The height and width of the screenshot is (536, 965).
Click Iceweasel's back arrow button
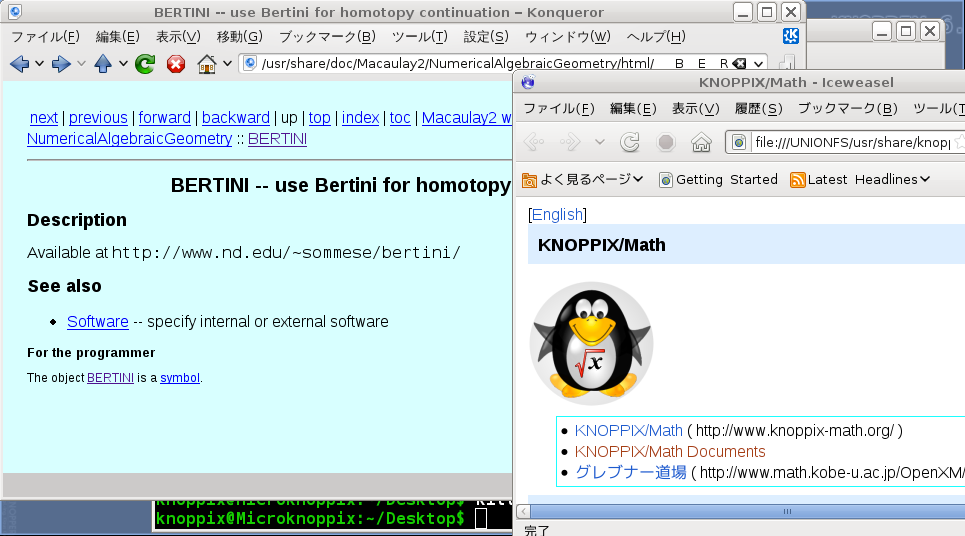tap(534, 142)
